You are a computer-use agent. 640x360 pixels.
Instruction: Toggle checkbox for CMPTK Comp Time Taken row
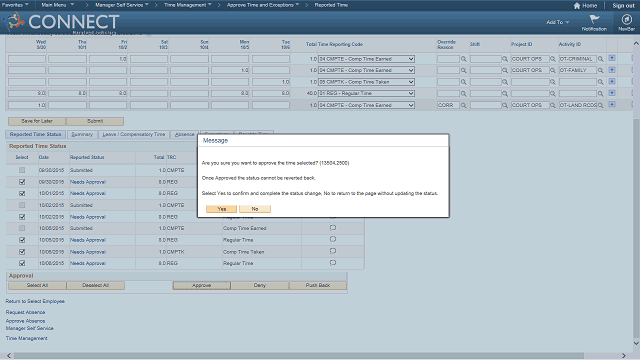tap(22, 252)
